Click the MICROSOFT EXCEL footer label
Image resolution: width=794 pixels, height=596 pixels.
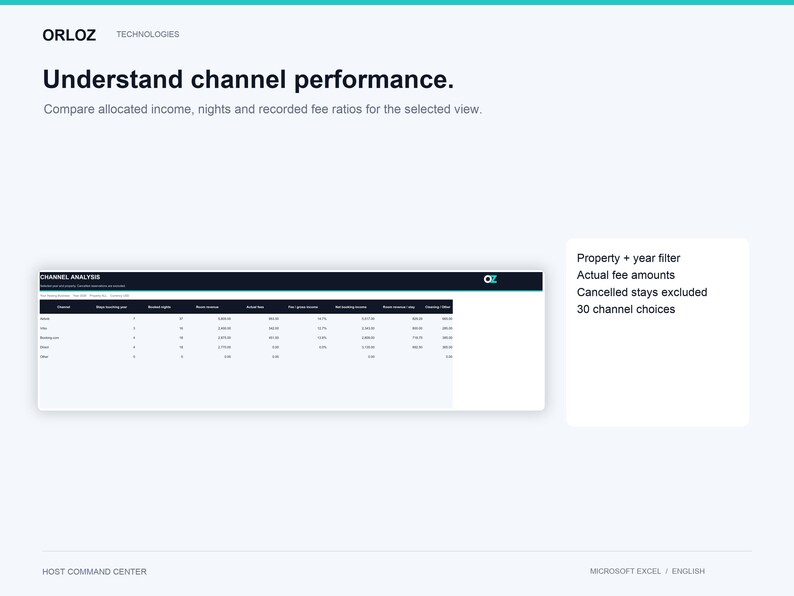click(625, 571)
